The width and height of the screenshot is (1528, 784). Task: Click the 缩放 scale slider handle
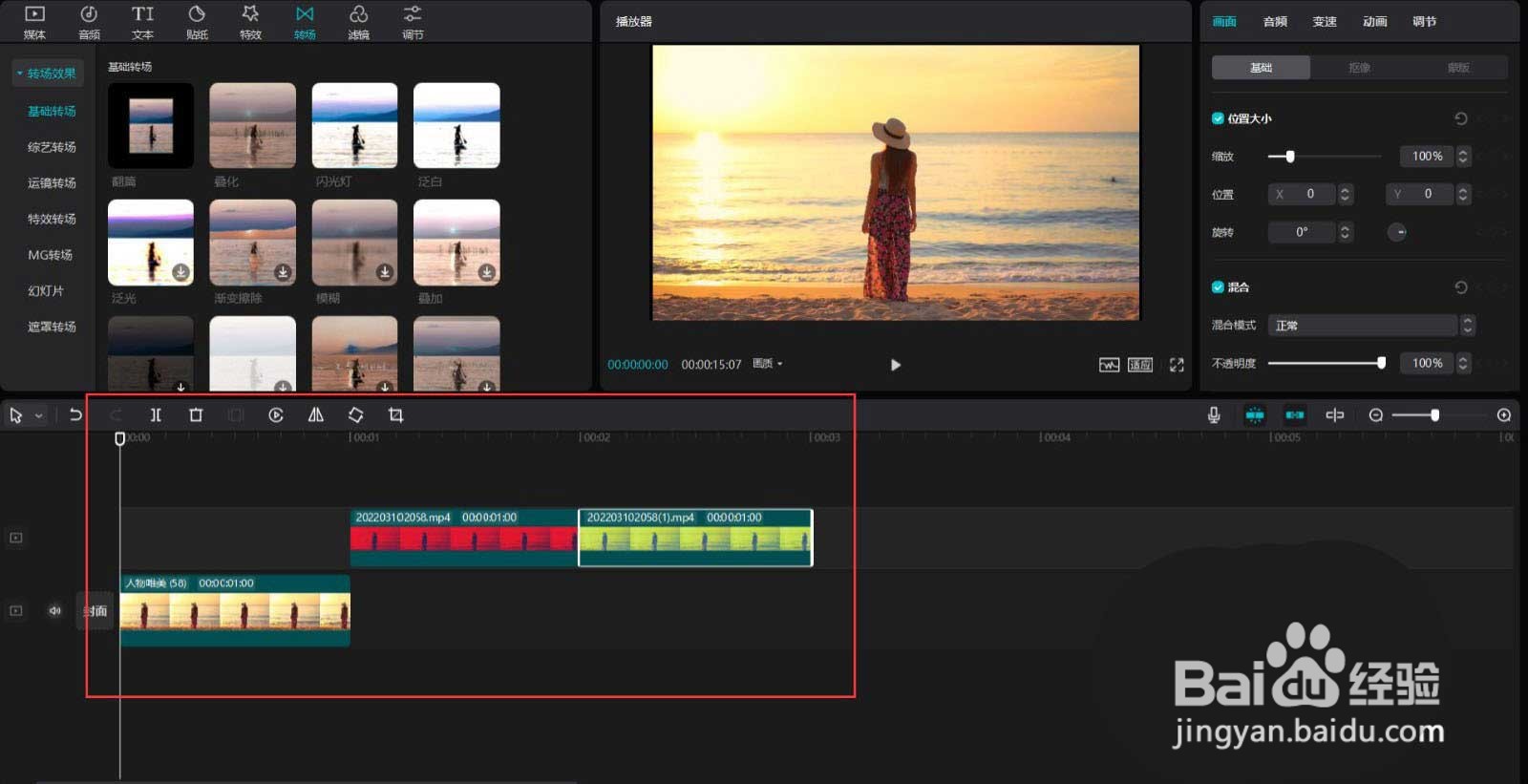pyautogui.click(x=1289, y=156)
